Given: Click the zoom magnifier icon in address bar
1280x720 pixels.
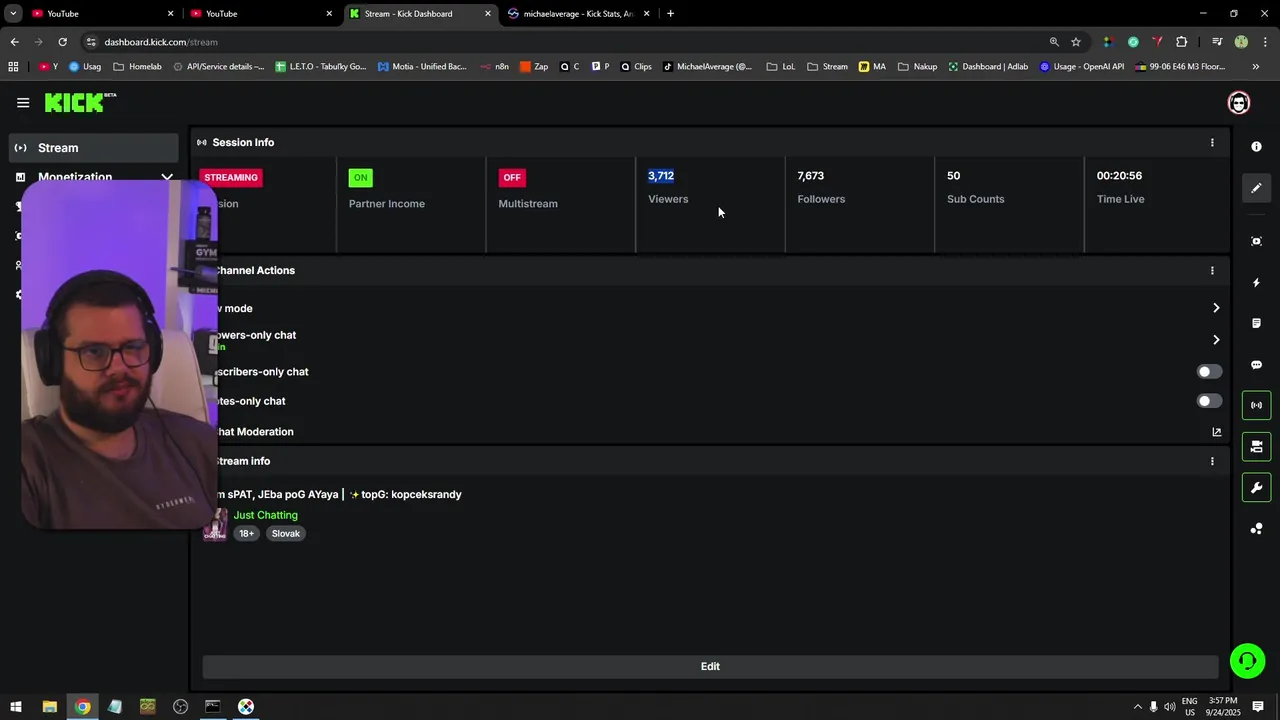Looking at the screenshot, I should 1054,42.
